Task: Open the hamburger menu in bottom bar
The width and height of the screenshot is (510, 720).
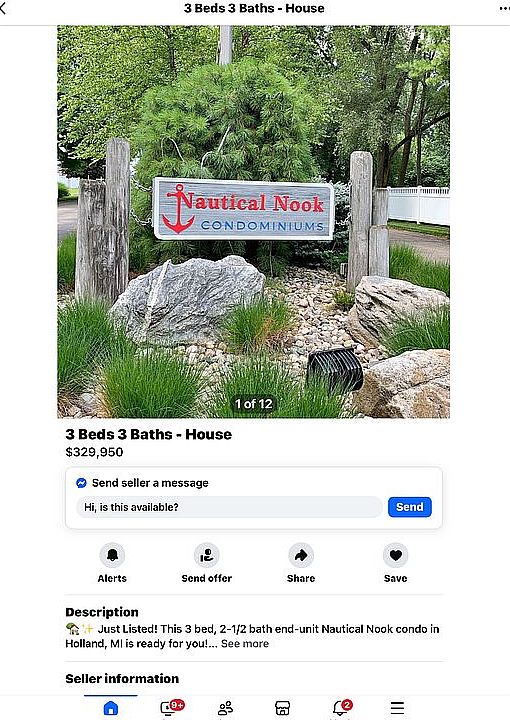Action: point(398,708)
